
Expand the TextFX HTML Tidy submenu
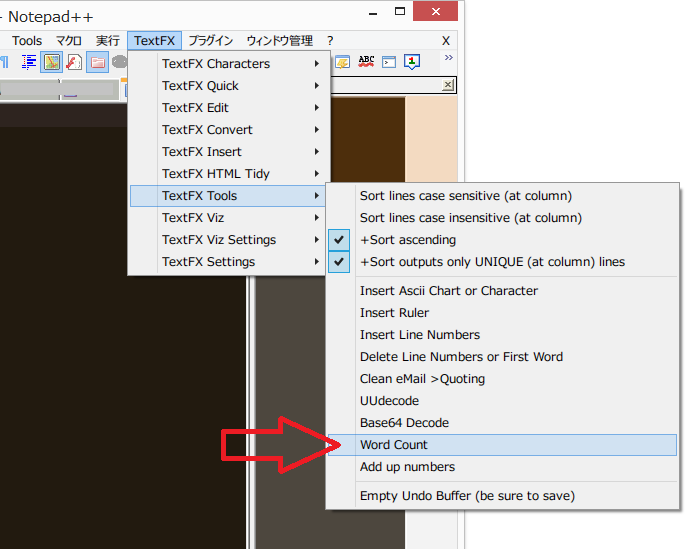coord(228,173)
